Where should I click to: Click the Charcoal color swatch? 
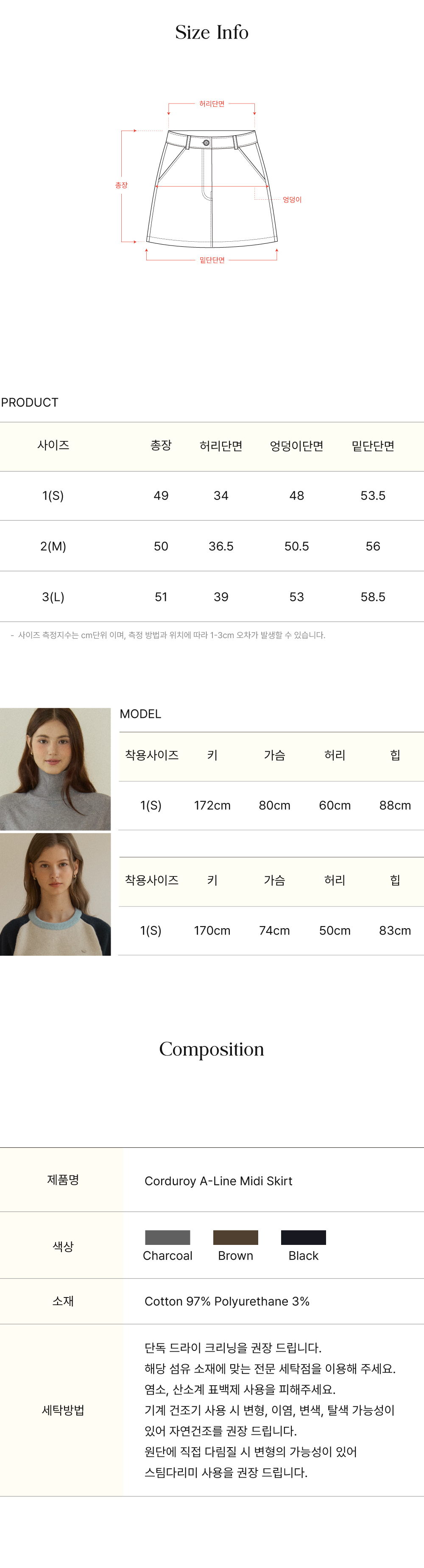pyautogui.click(x=167, y=1237)
